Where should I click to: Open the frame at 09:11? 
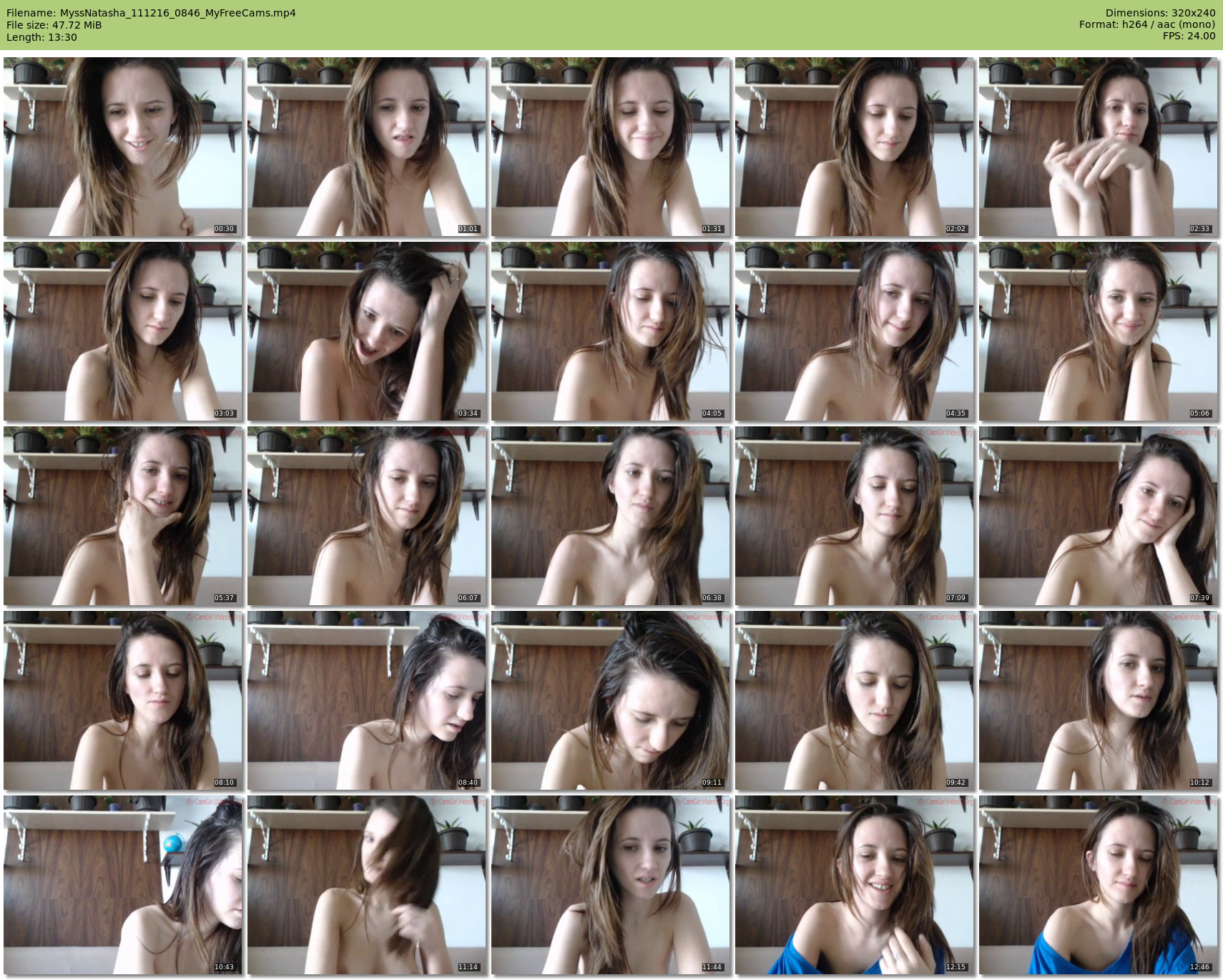(x=611, y=700)
